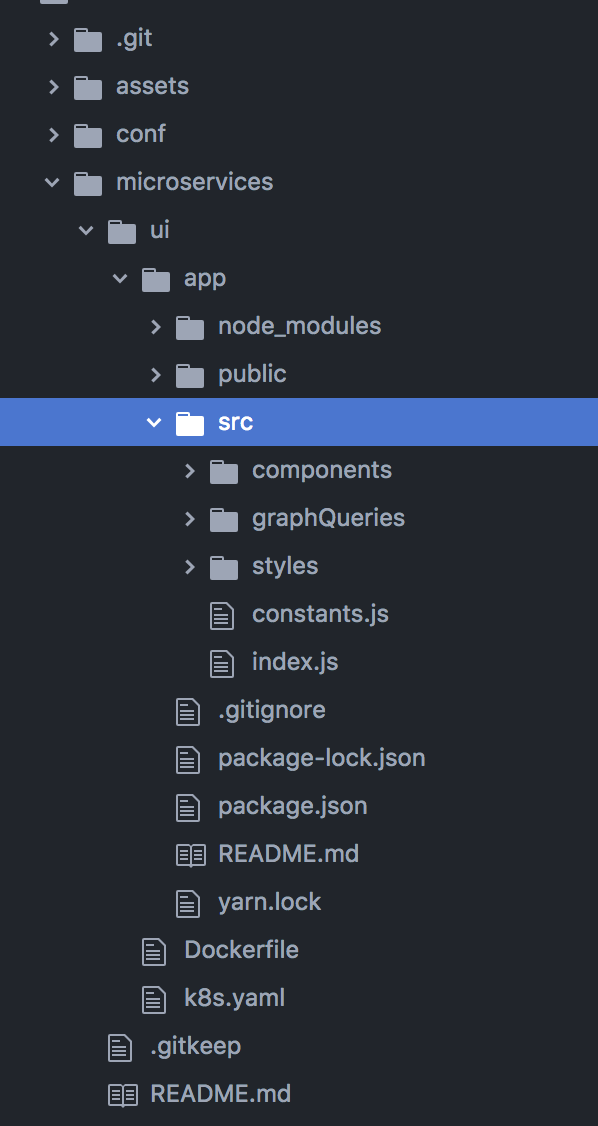The image size is (598, 1126).
Task: Expand the components folder
Action: tap(189, 470)
